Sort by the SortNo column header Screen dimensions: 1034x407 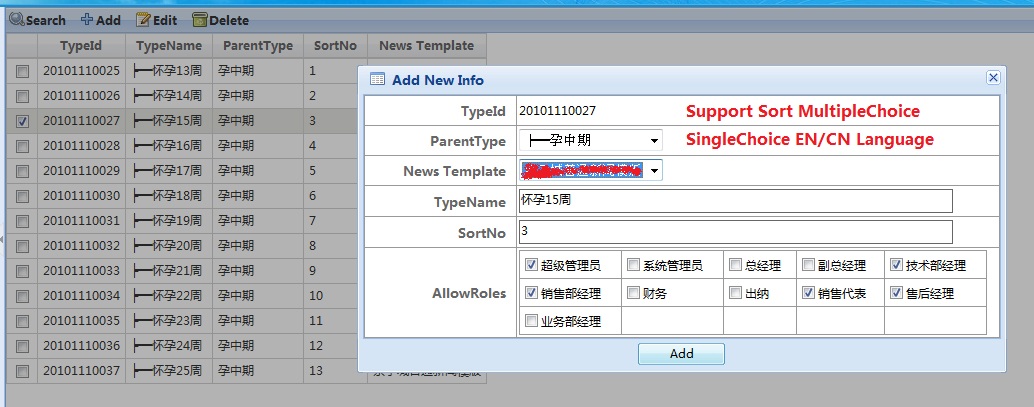pos(335,46)
